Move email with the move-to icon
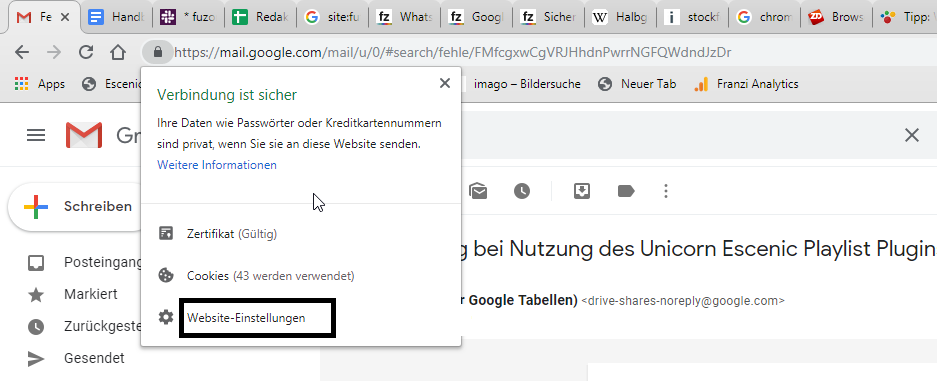Screen dimensions: 937x381 coord(581,190)
